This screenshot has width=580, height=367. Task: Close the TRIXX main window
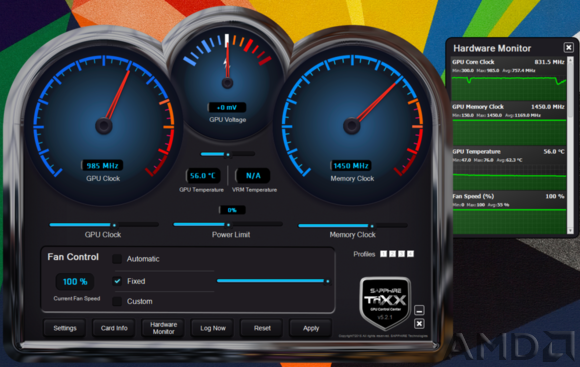(x=419, y=324)
